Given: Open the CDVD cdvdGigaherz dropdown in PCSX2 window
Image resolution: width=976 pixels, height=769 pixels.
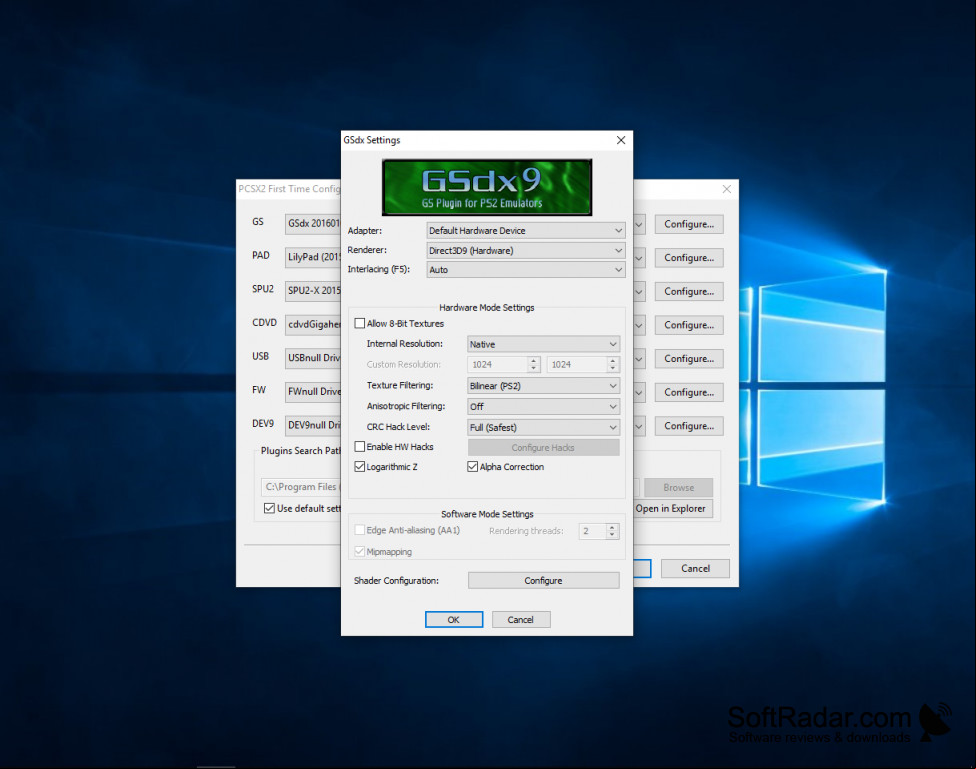Looking at the screenshot, I should coord(639,325).
